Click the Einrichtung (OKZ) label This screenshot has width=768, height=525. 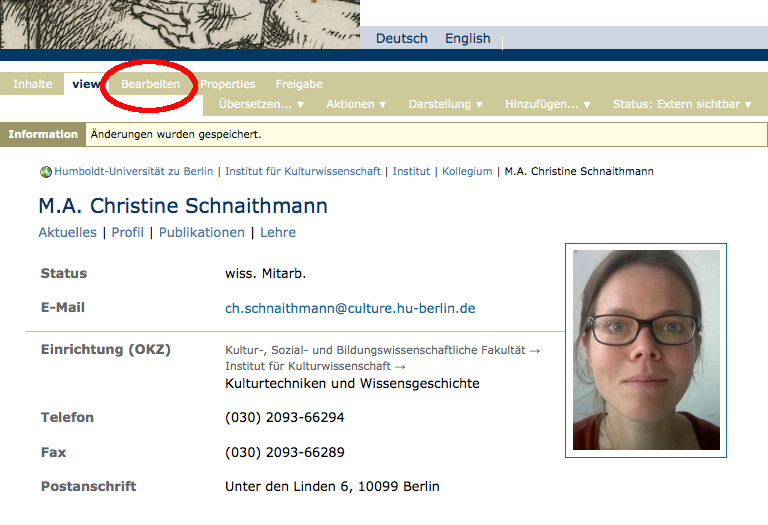click(106, 350)
